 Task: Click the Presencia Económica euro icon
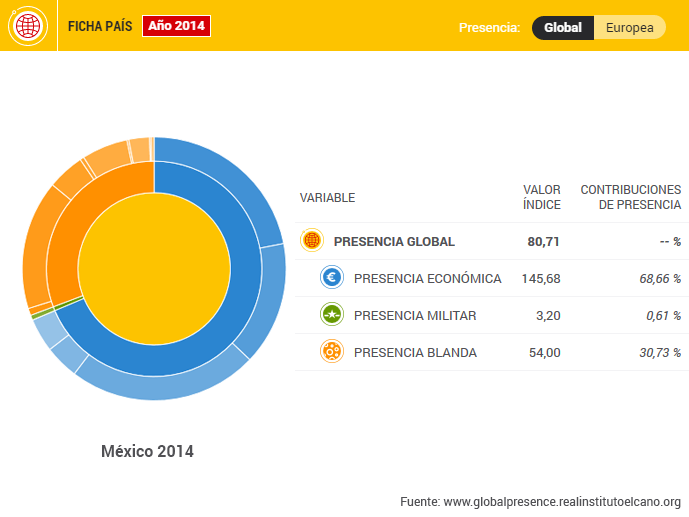(x=332, y=278)
